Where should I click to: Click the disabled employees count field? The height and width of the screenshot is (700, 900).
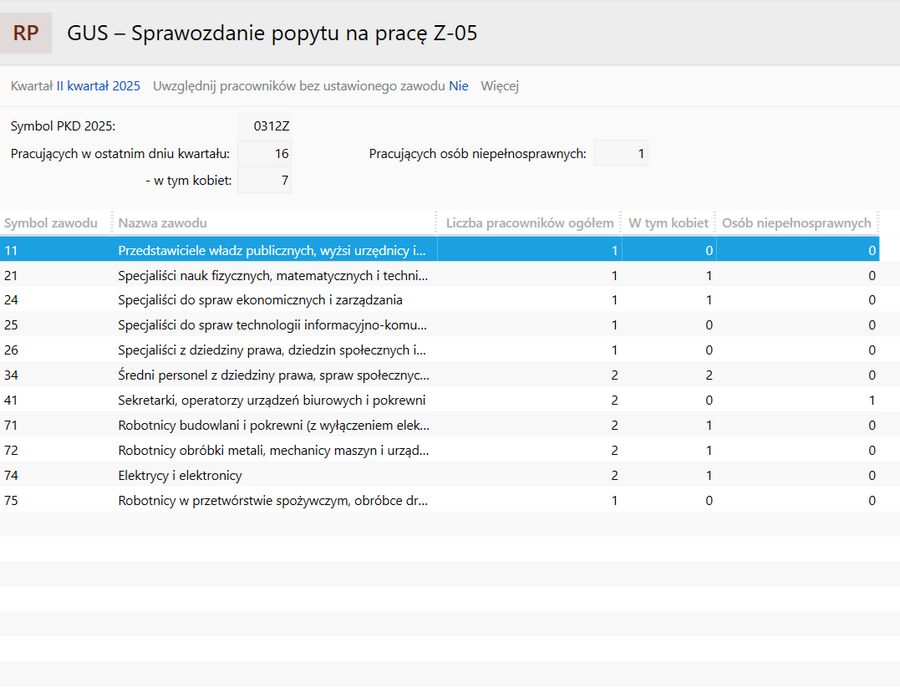[x=621, y=154]
